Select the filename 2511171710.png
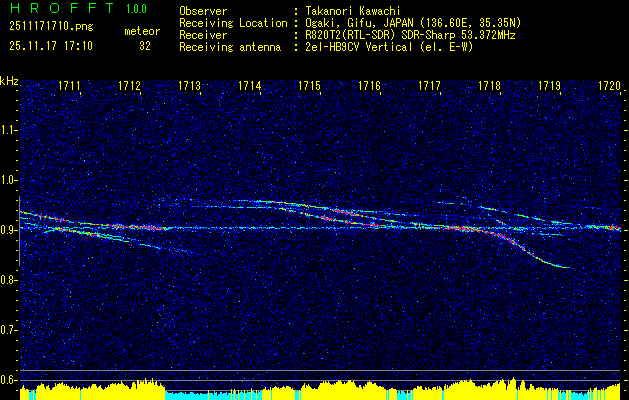The image size is (629, 400). pyautogui.click(x=51, y=27)
